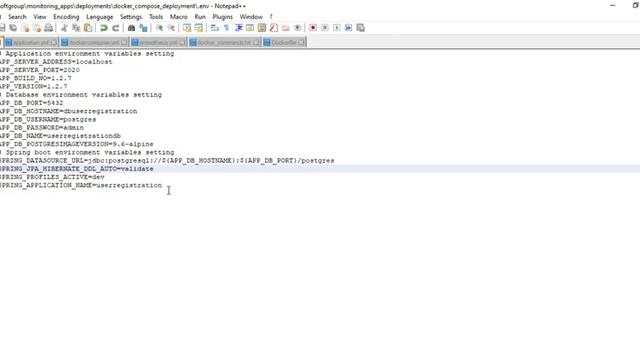The image size is (640, 360).
Task: Click the Copy toolbar icon
Action: click(x=76, y=28)
